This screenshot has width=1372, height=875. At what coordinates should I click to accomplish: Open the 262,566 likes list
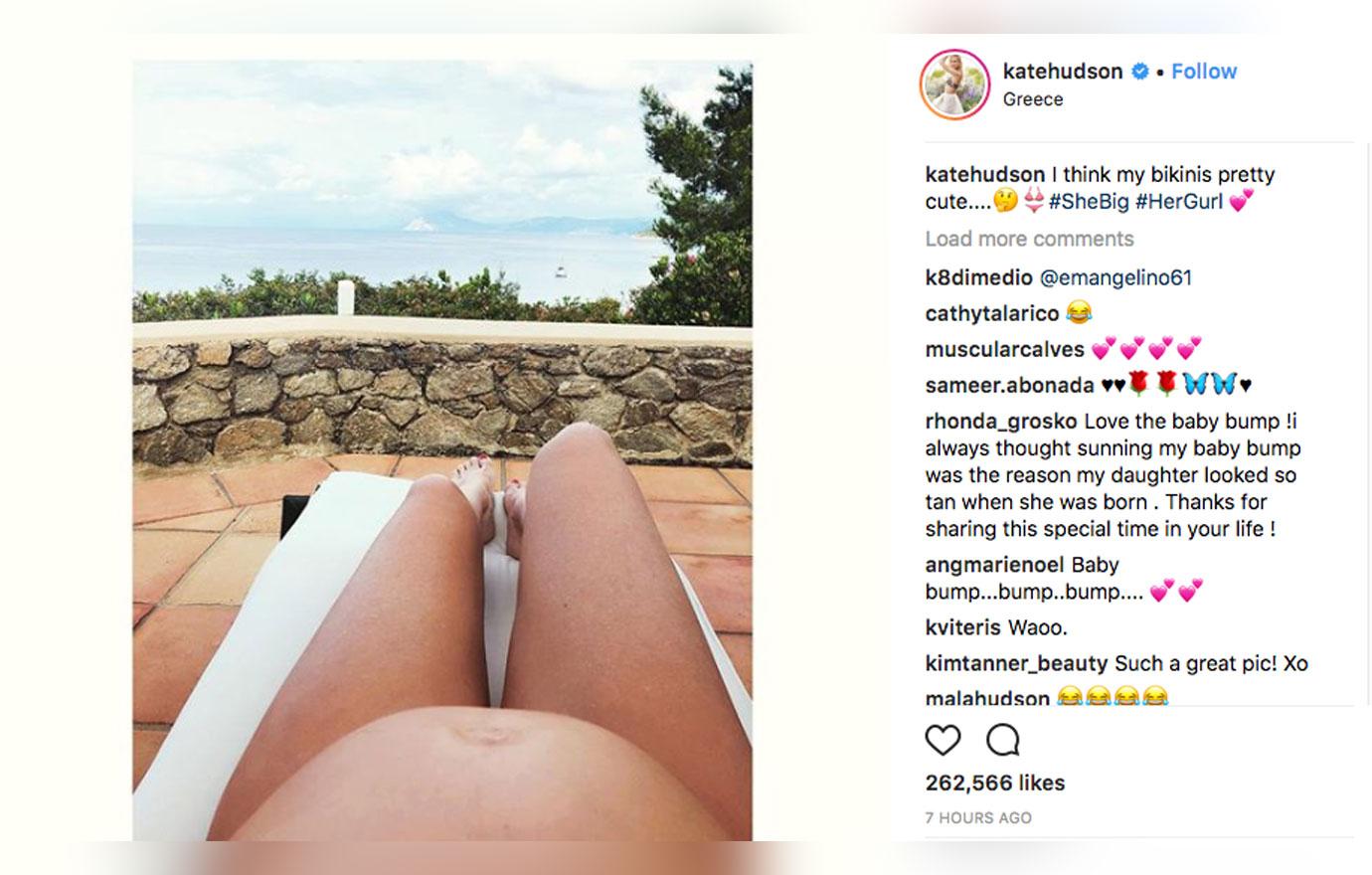pos(995,783)
